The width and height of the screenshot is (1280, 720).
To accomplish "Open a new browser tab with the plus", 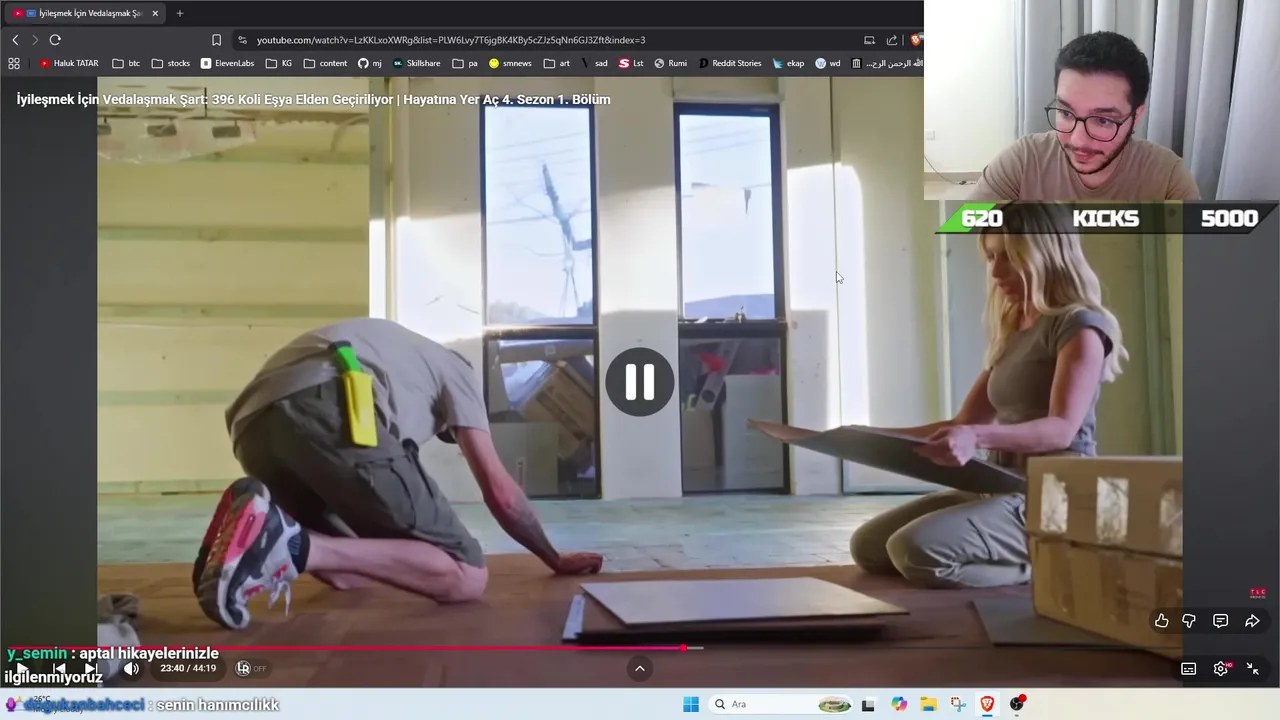I will click(x=180, y=13).
